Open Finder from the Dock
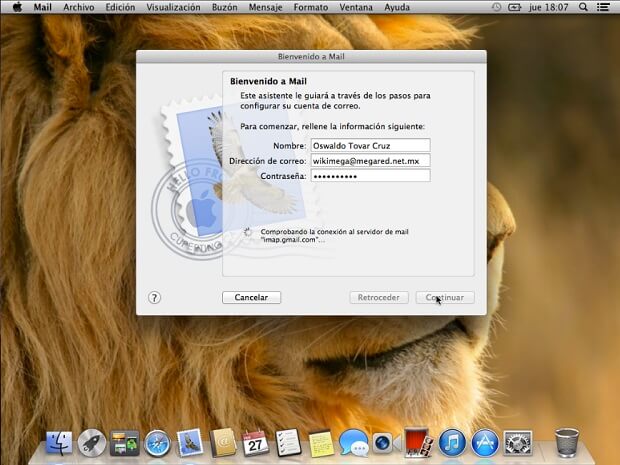 coord(59,442)
